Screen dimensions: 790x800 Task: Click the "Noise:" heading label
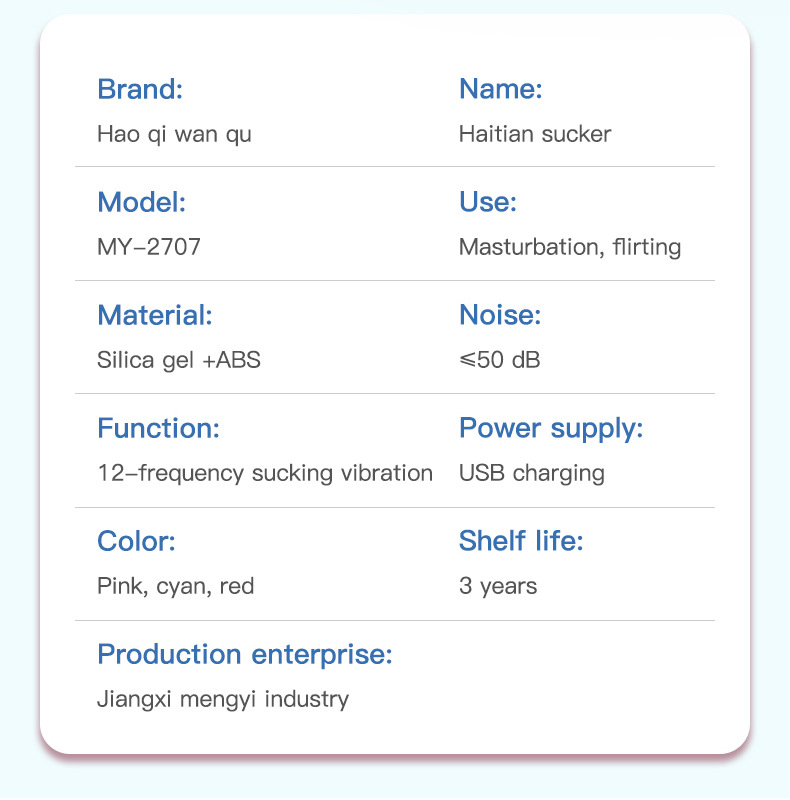pos(499,316)
